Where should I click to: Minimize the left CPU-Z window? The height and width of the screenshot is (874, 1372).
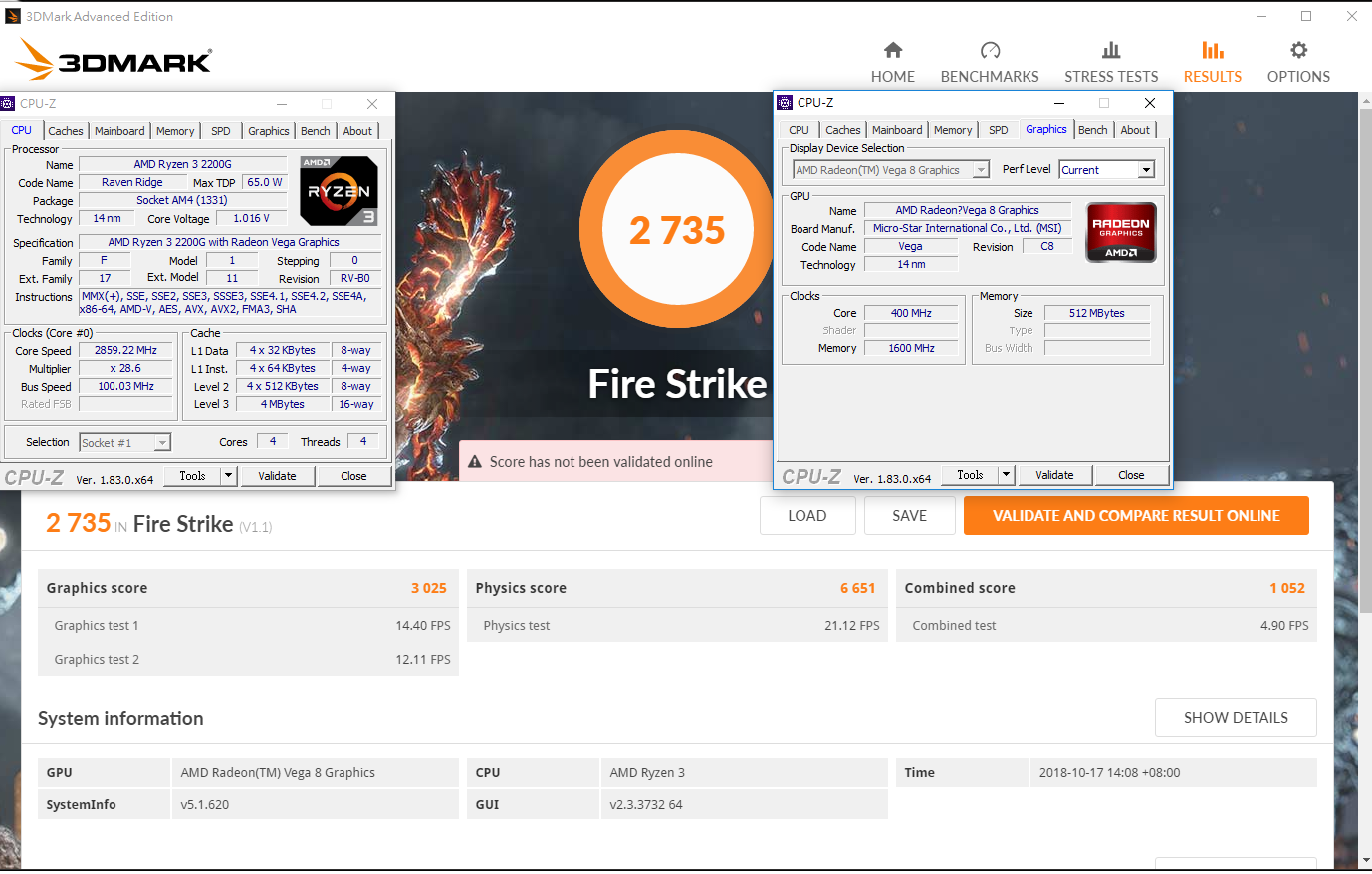(282, 104)
